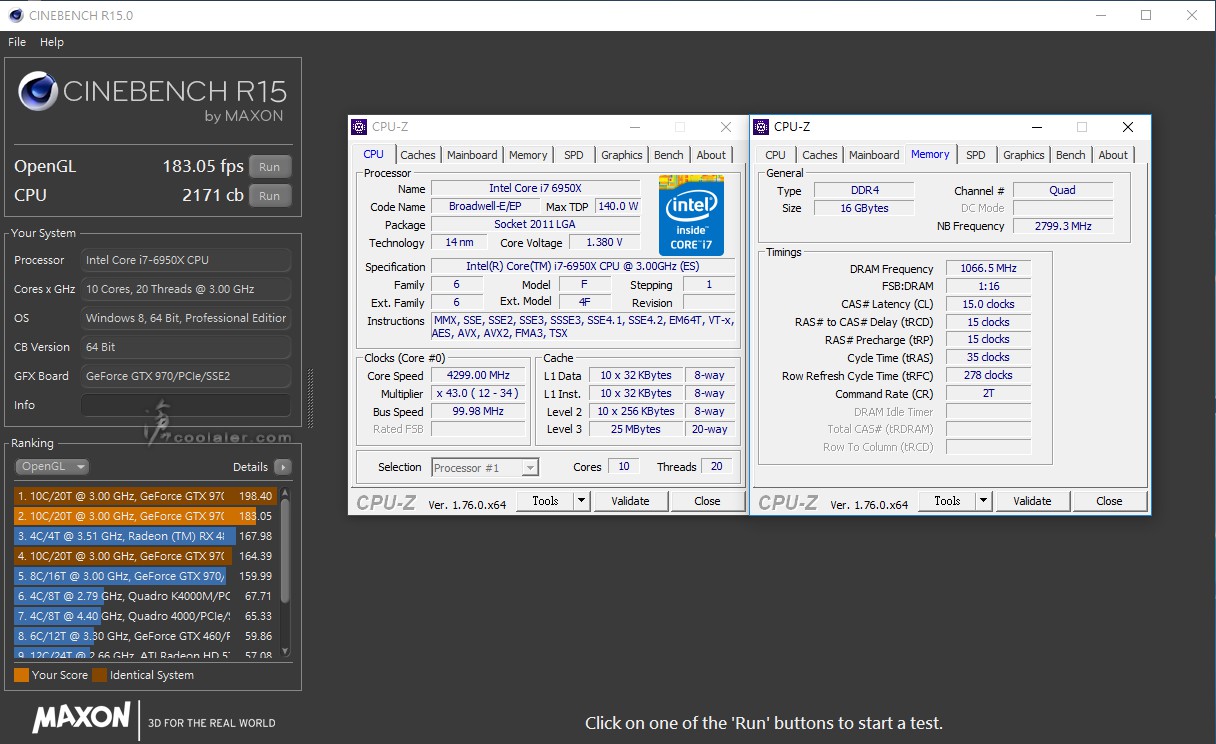
Task: Click the Tools button in the Memory window
Action: (x=947, y=501)
